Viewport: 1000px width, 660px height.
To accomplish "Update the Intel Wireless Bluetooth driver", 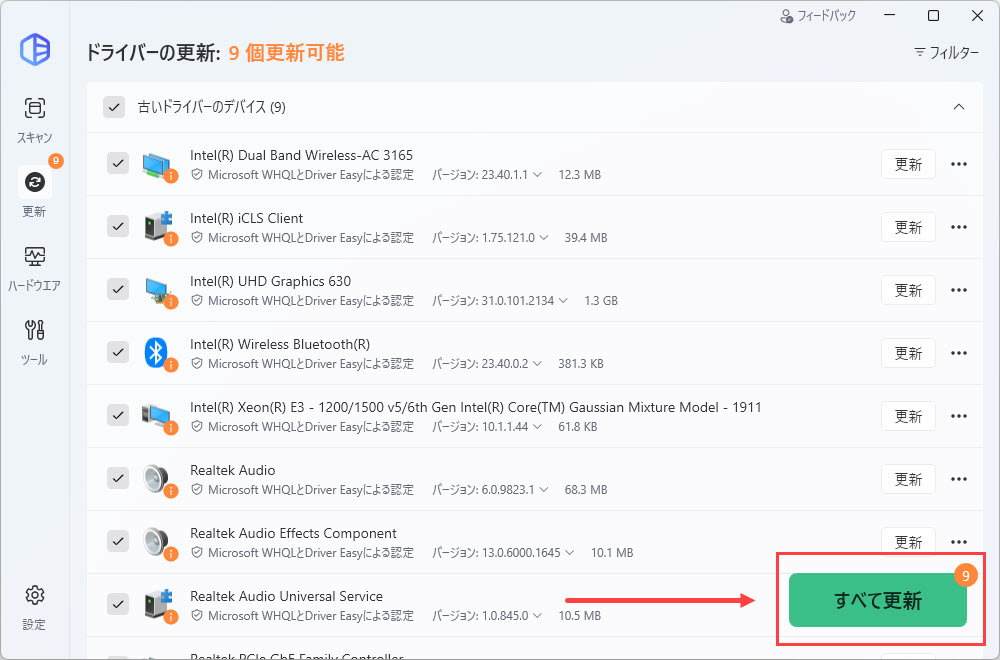I will [908, 353].
